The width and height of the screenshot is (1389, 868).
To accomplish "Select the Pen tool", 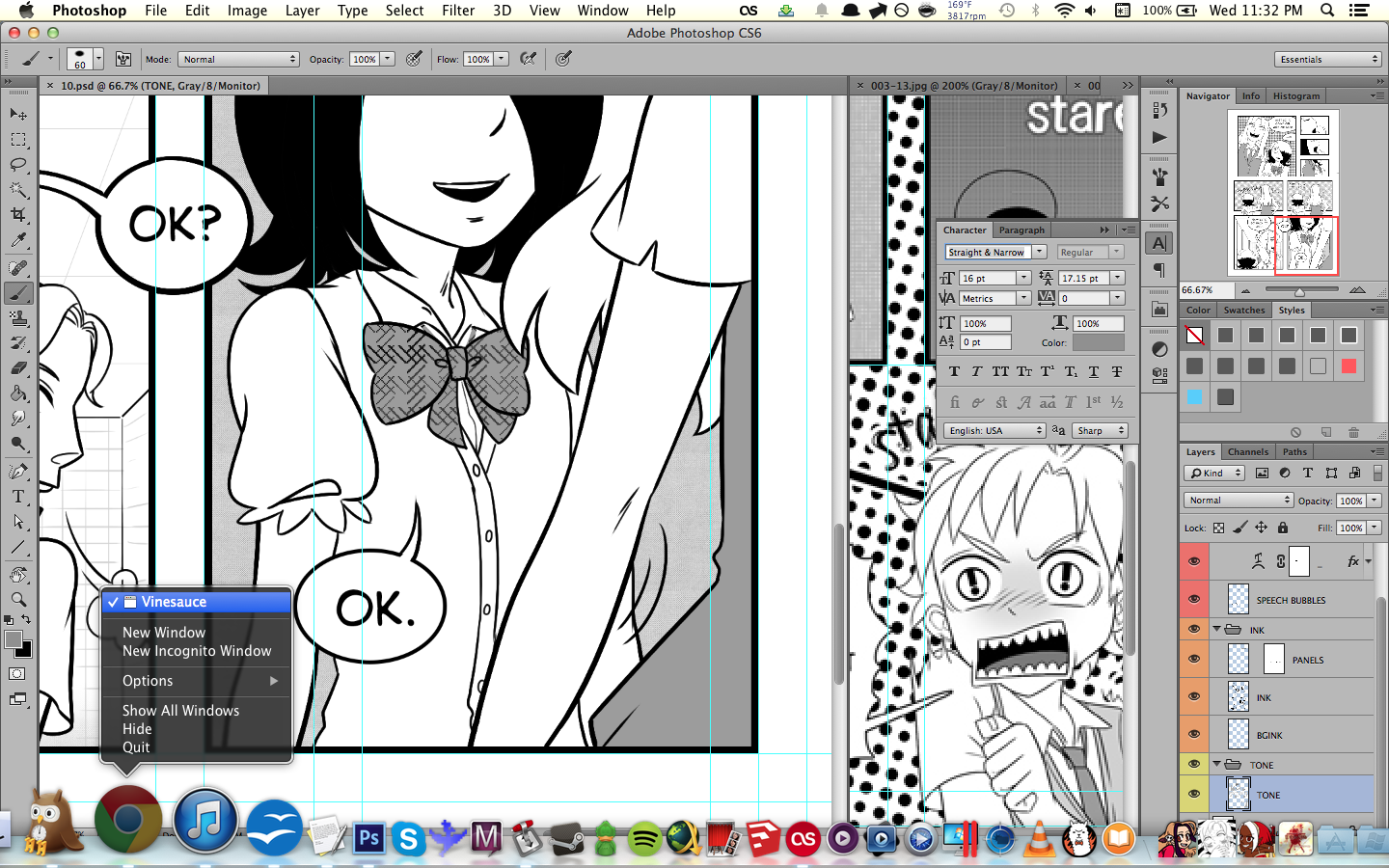I will coord(18,472).
